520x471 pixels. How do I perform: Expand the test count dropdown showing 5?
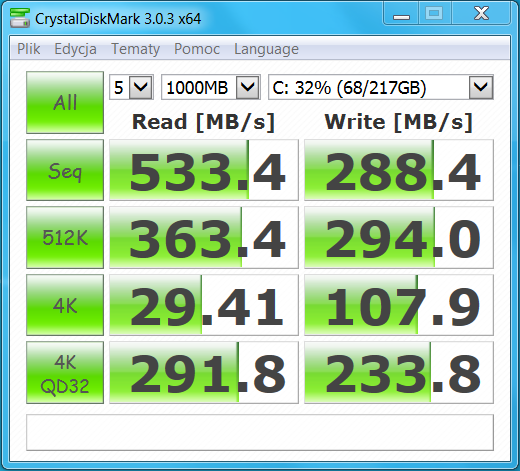click(x=131, y=87)
